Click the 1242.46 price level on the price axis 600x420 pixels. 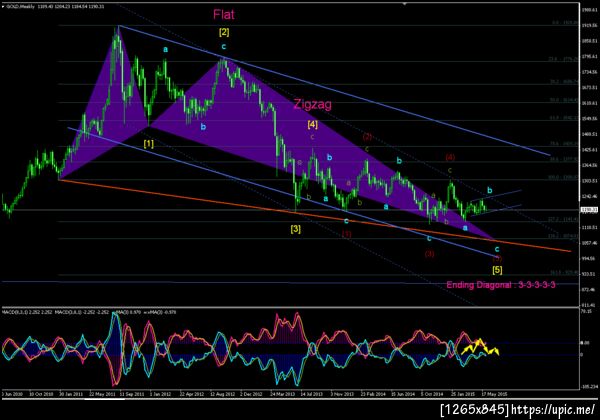point(589,196)
